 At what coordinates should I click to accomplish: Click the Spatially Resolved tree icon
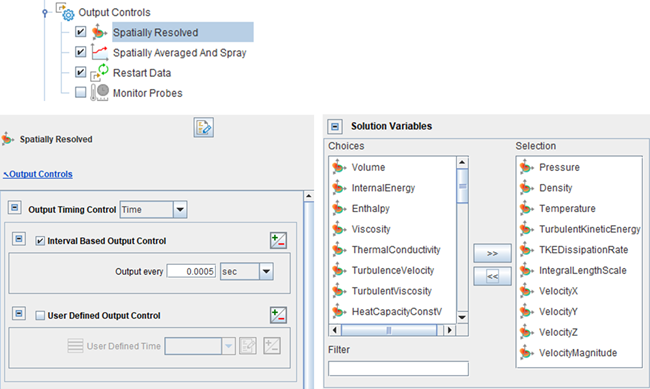[99, 32]
